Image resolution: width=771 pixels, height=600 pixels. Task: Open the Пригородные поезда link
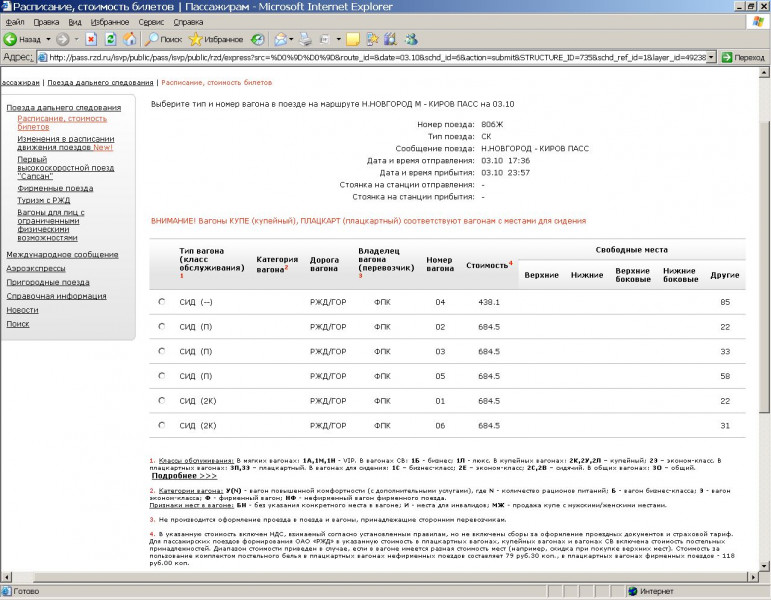48,282
